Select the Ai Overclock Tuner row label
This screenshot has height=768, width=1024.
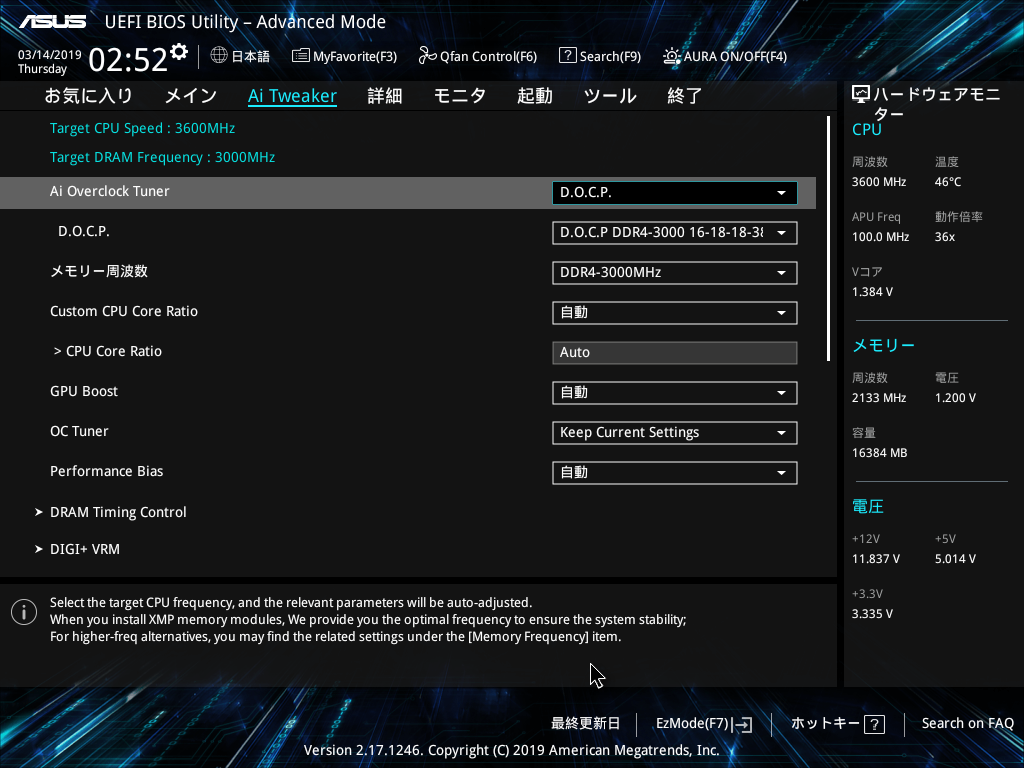coord(110,191)
